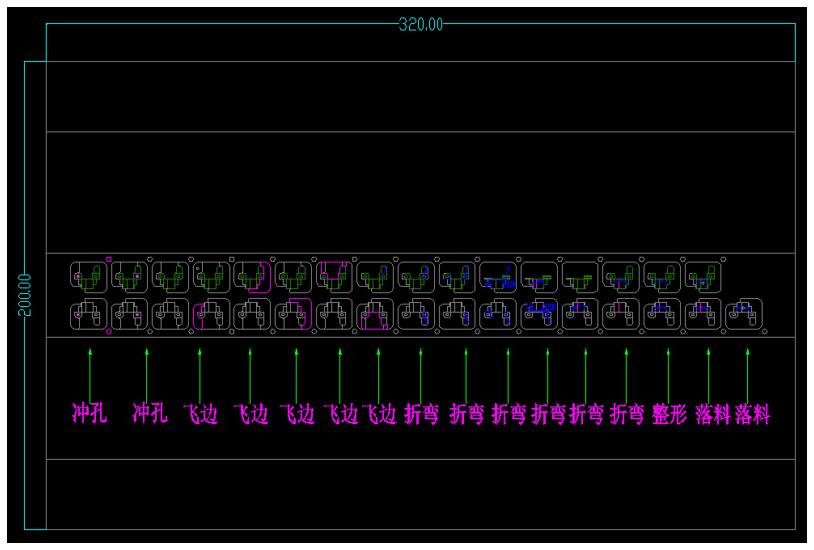The height and width of the screenshot is (550, 814).
Task: Click the green arrow above the 整形 label
Action: tap(668, 375)
